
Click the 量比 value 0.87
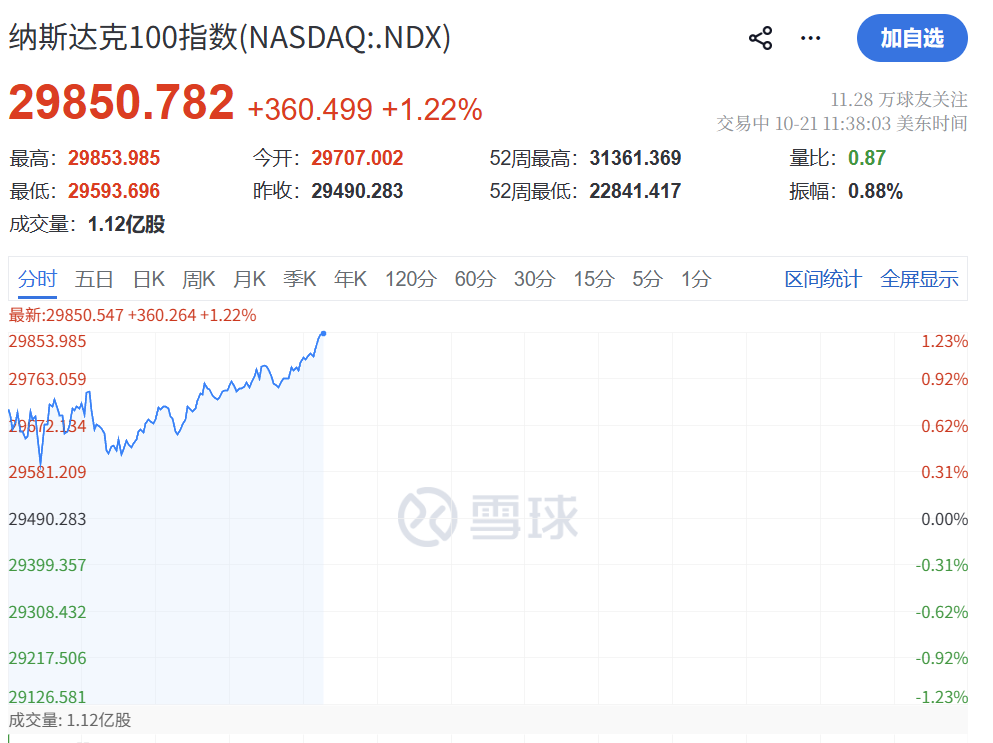coord(867,158)
